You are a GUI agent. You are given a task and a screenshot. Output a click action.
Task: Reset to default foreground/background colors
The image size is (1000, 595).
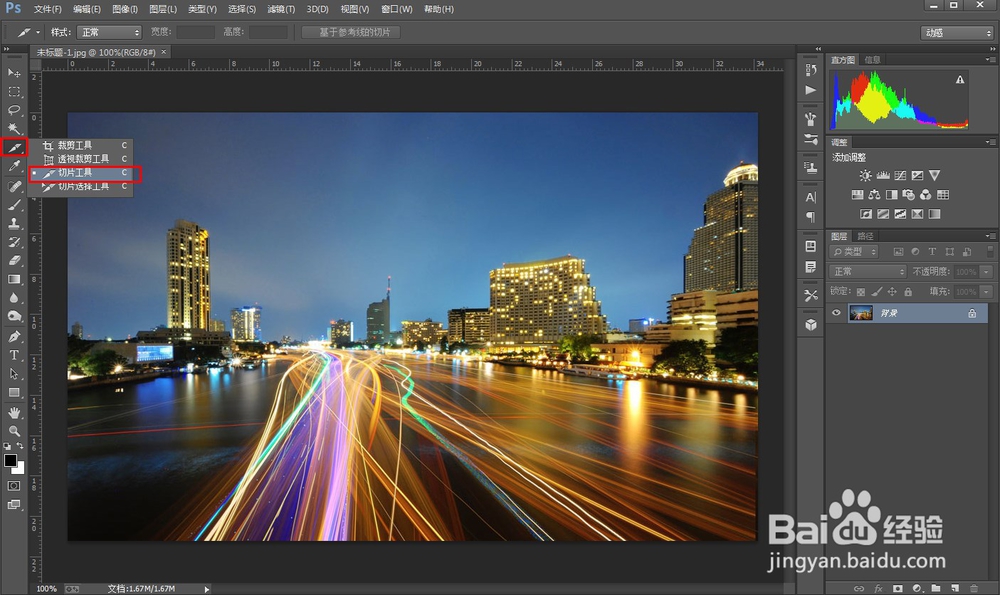coord(7,446)
